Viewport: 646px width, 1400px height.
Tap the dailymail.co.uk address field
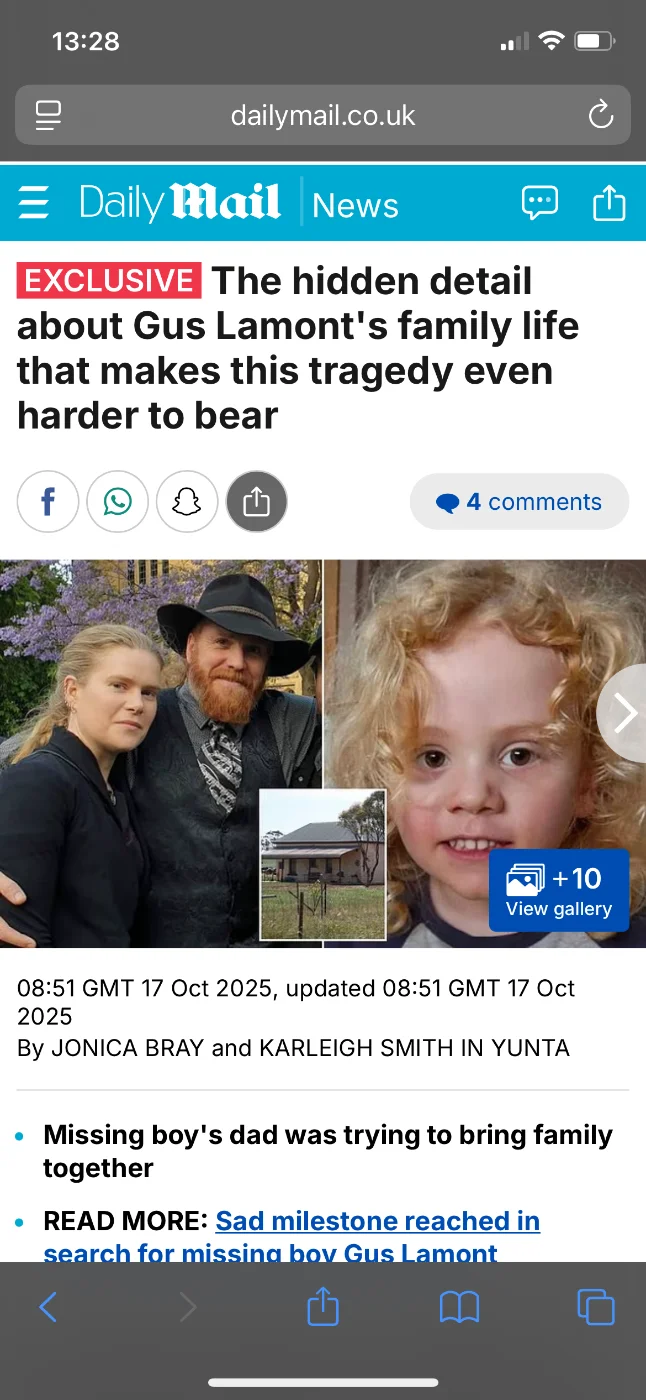point(323,116)
